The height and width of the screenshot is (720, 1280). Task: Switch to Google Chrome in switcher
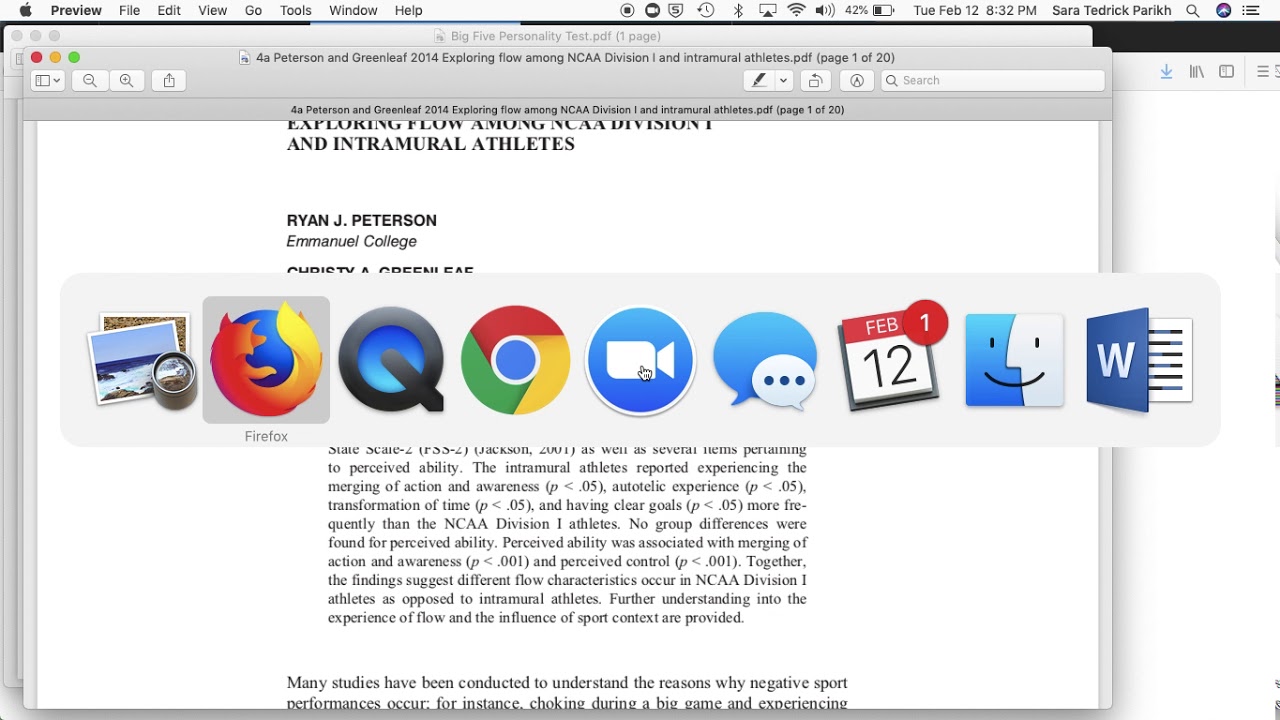tap(515, 360)
